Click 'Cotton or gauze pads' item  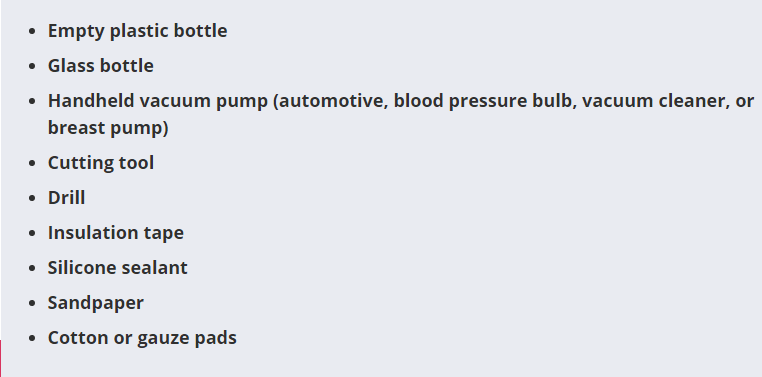click(142, 338)
